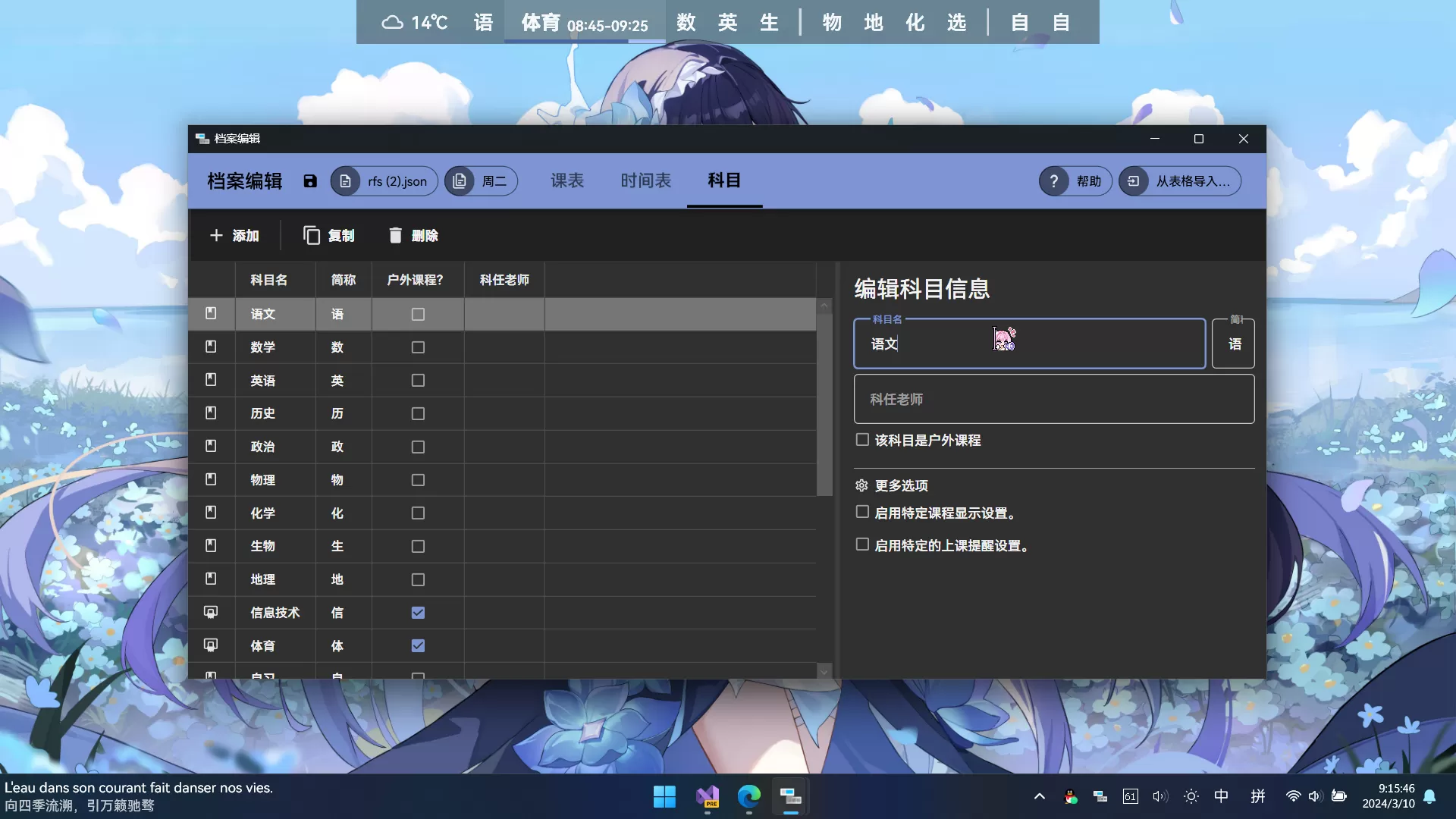Click the 科任老师 input field
Image resolution: width=1456 pixels, height=819 pixels.
[1053, 399]
